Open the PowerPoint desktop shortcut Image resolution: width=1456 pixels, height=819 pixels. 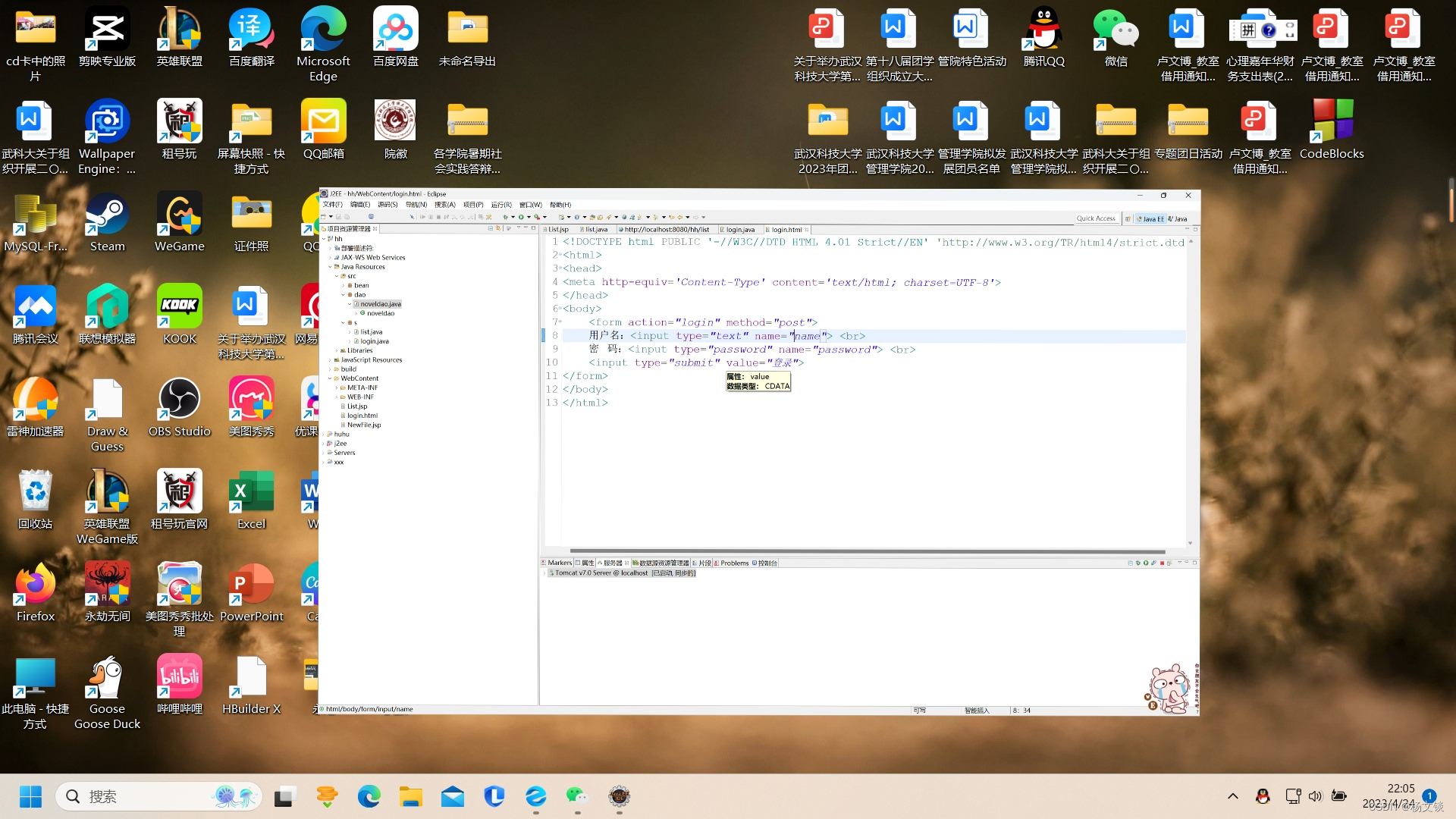coord(251,593)
